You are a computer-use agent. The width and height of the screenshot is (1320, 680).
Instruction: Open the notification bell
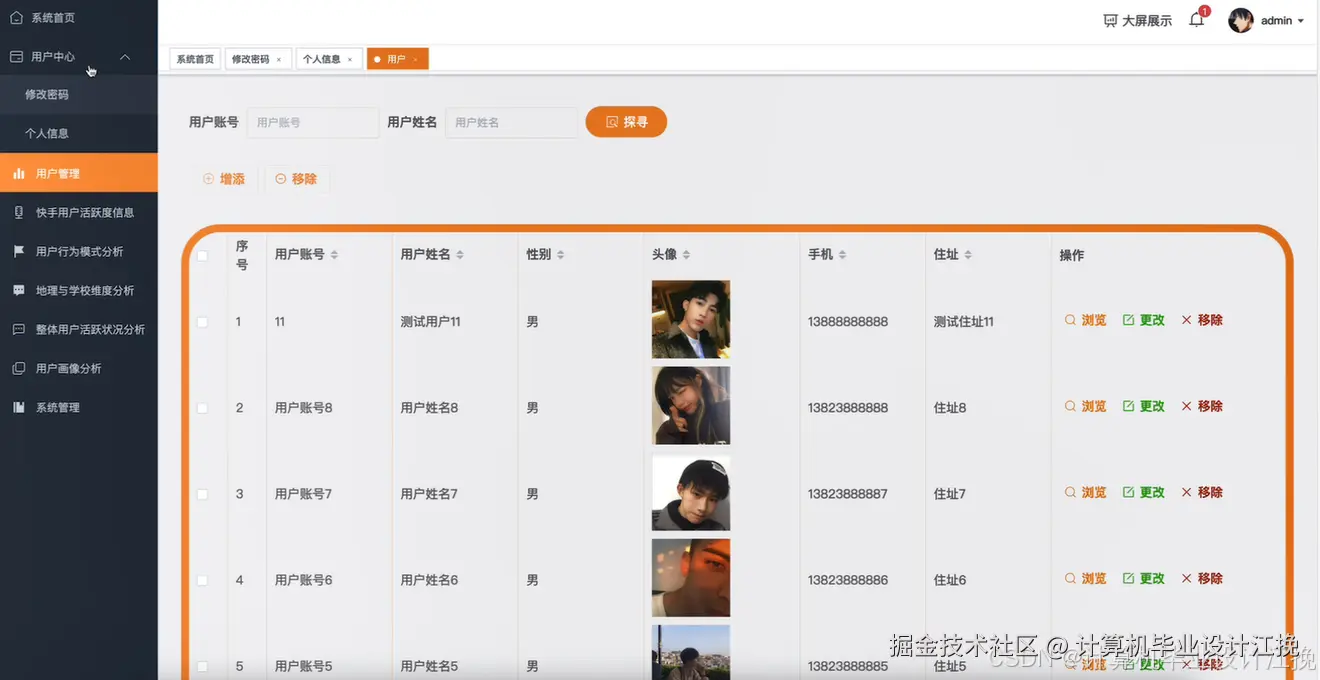click(1196, 20)
